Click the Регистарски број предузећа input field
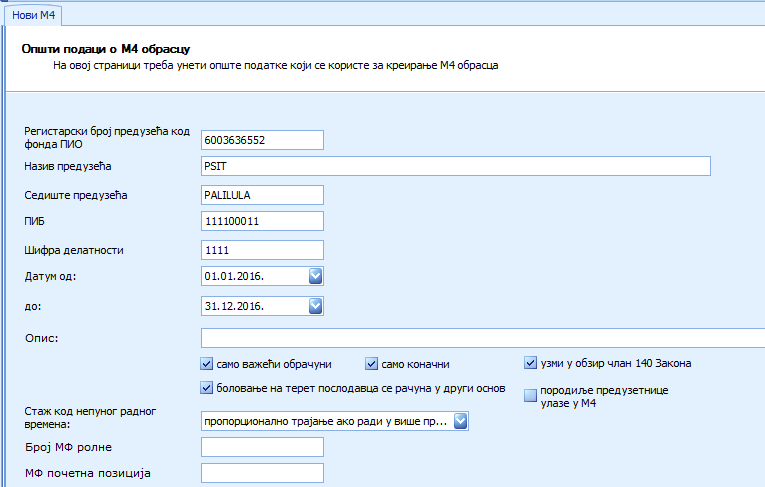The image size is (765, 487). (262, 140)
